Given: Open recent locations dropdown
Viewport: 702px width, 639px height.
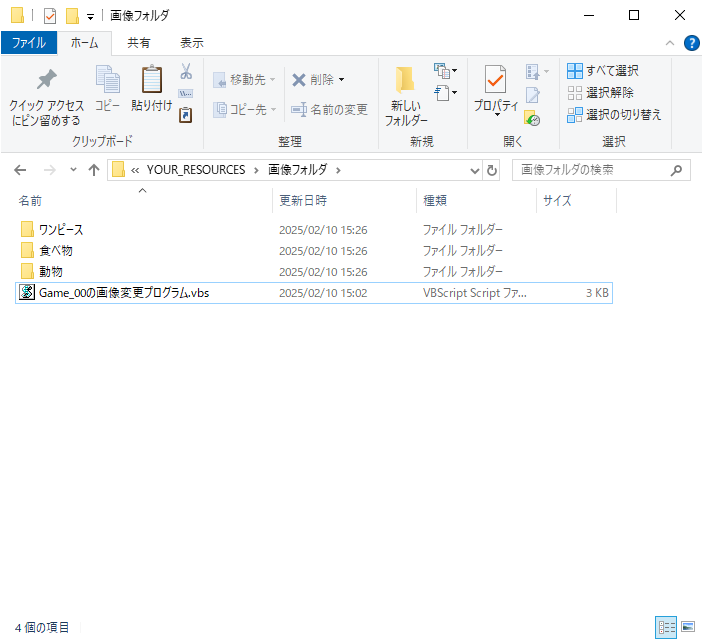Looking at the screenshot, I should (73, 170).
